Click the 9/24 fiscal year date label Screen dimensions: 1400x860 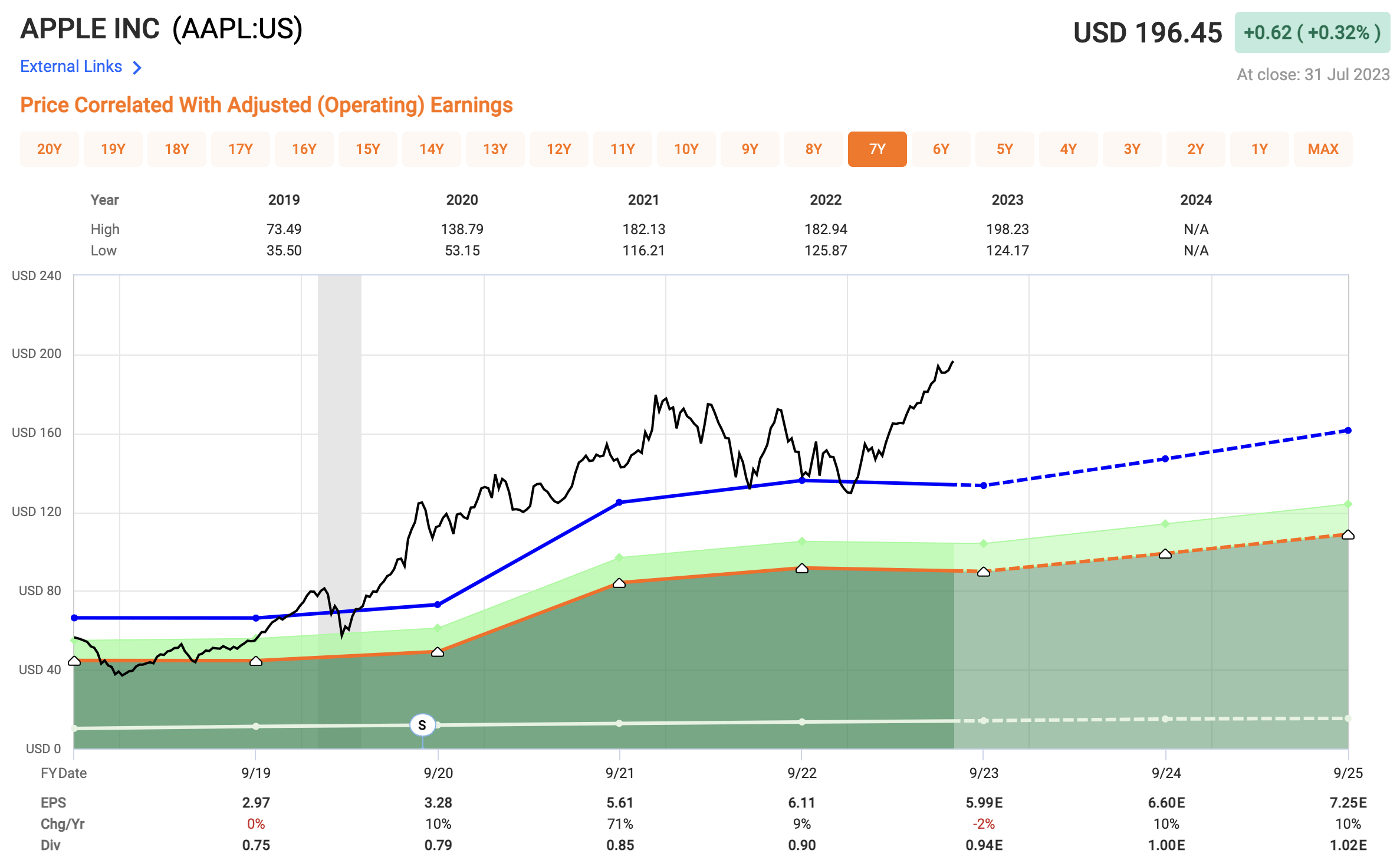(x=1166, y=773)
